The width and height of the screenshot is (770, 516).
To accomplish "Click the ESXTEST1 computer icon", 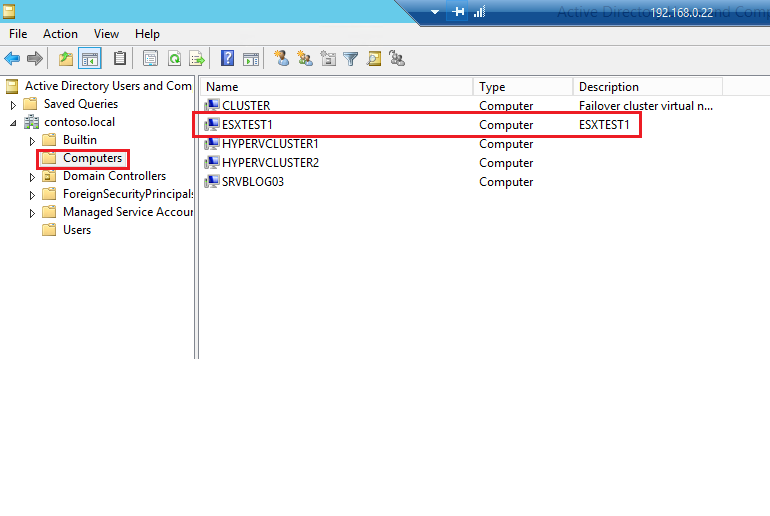I will 212,124.
